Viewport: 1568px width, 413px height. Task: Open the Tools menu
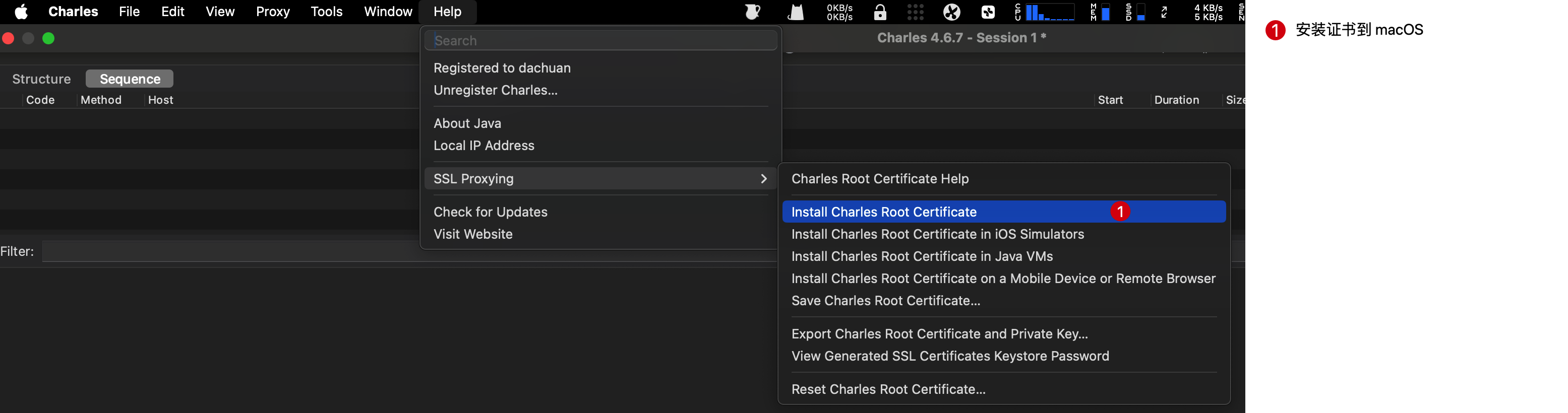[326, 12]
